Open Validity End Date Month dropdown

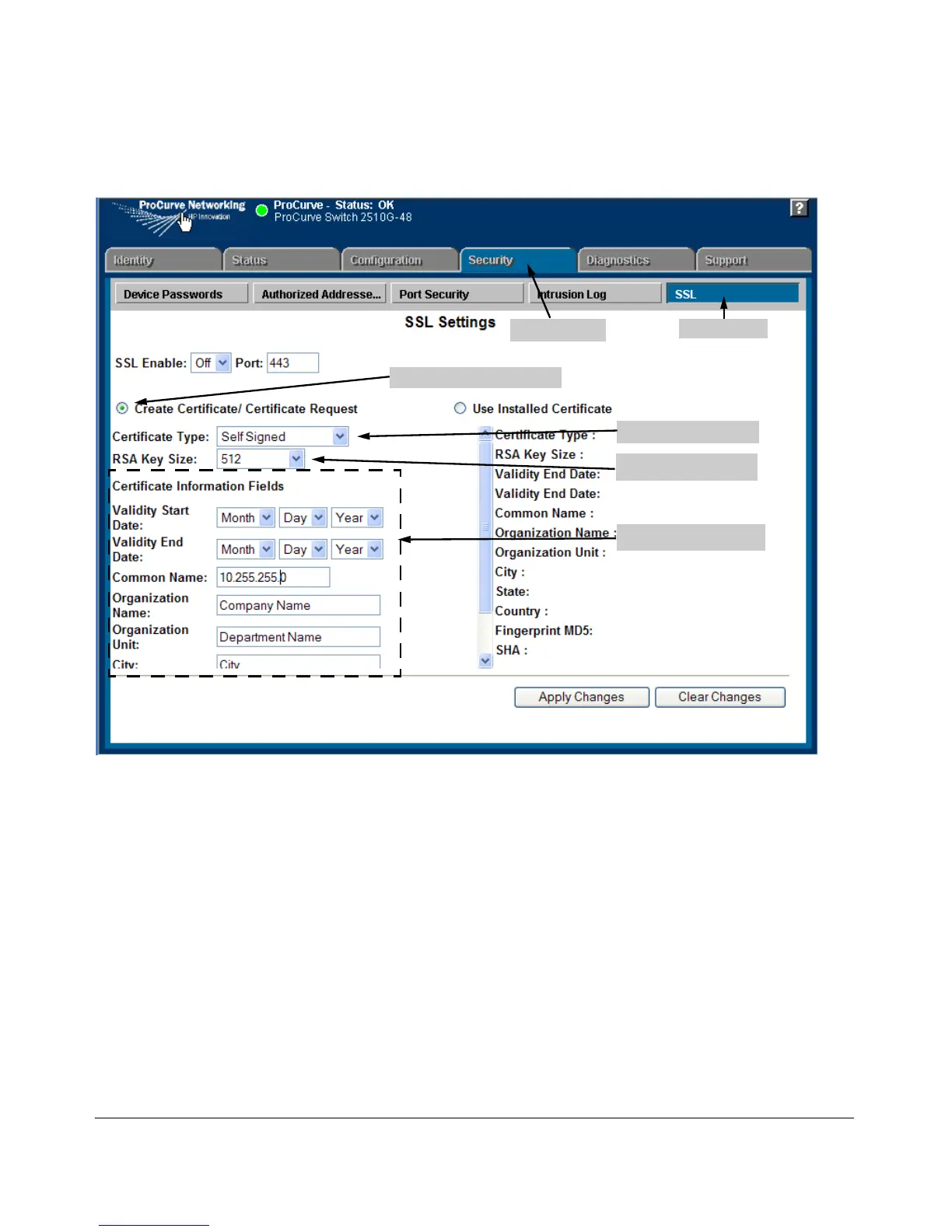(x=246, y=550)
